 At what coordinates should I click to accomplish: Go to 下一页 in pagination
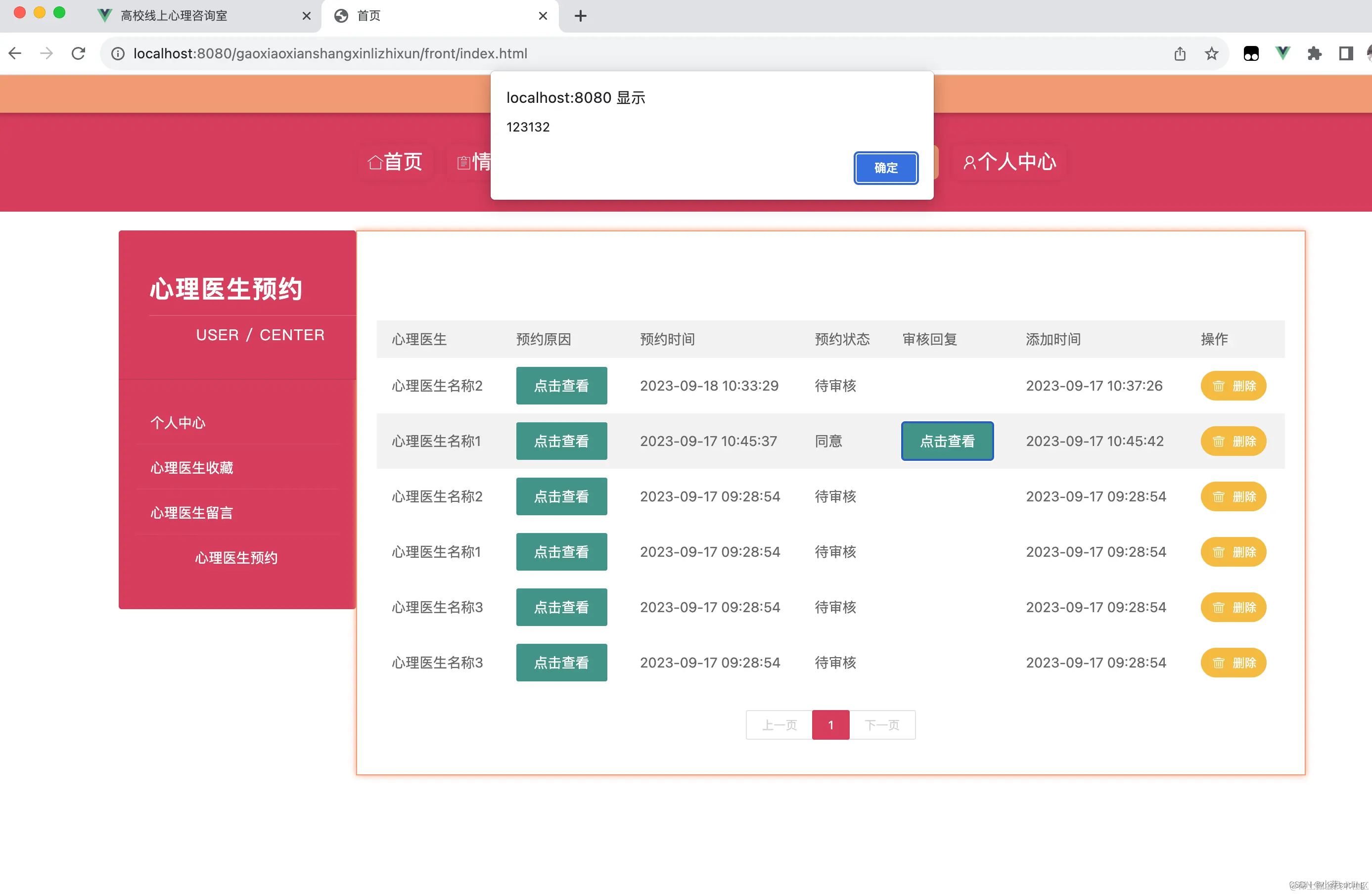pyautogui.click(x=882, y=725)
